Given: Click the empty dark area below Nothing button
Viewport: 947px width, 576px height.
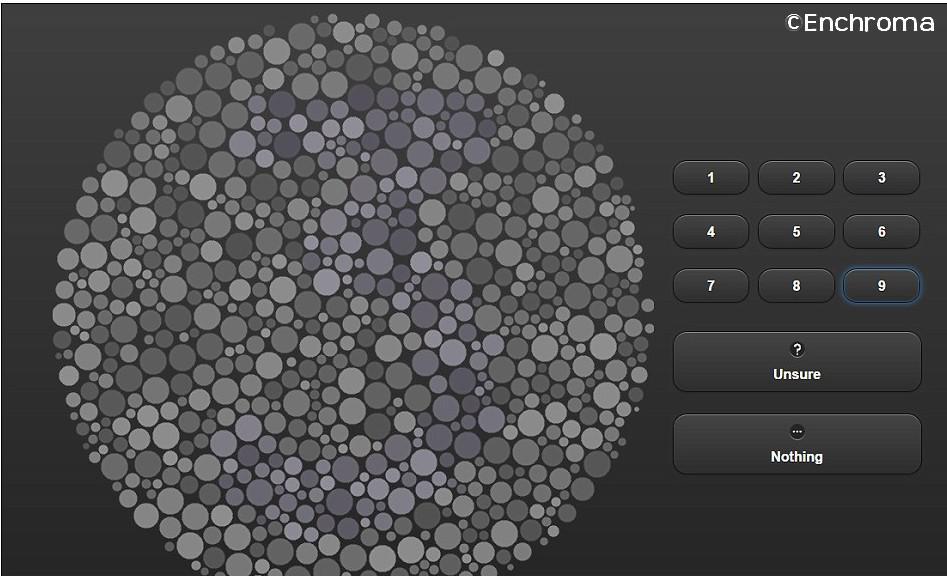Looking at the screenshot, I should pyautogui.click(x=797, y=525).
